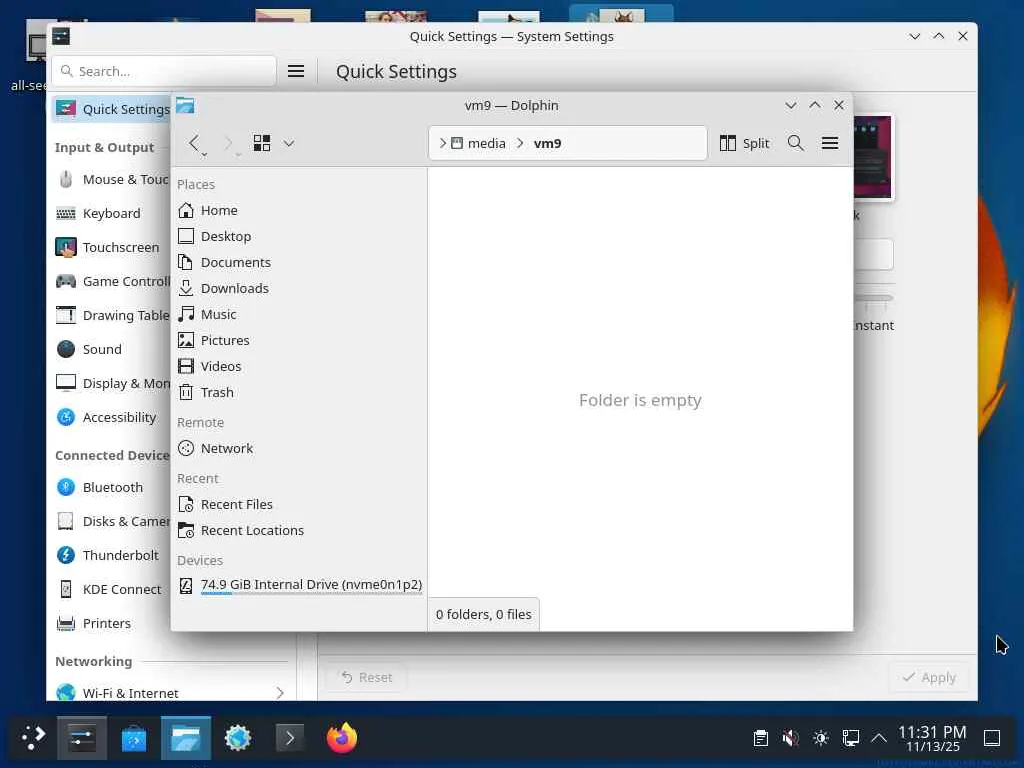The height and width of the screenshot is (768, 1024).
Task: Click the muted volume tray icon
Action: (x=790, y=738)
